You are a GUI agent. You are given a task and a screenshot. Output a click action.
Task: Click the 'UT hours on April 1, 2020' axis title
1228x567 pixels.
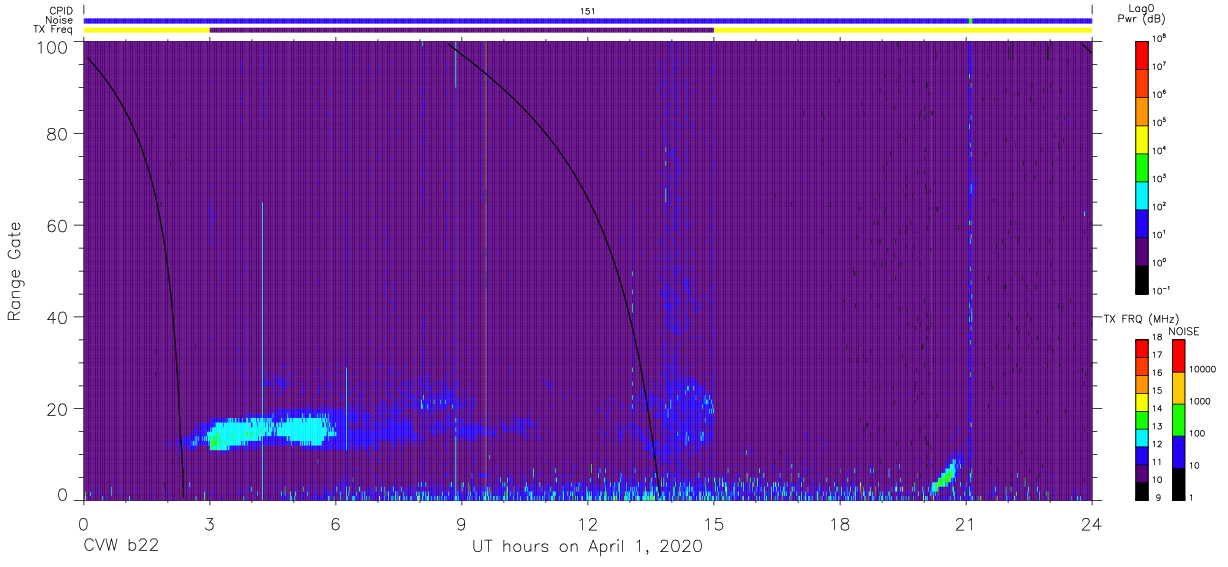coord(587,547)
